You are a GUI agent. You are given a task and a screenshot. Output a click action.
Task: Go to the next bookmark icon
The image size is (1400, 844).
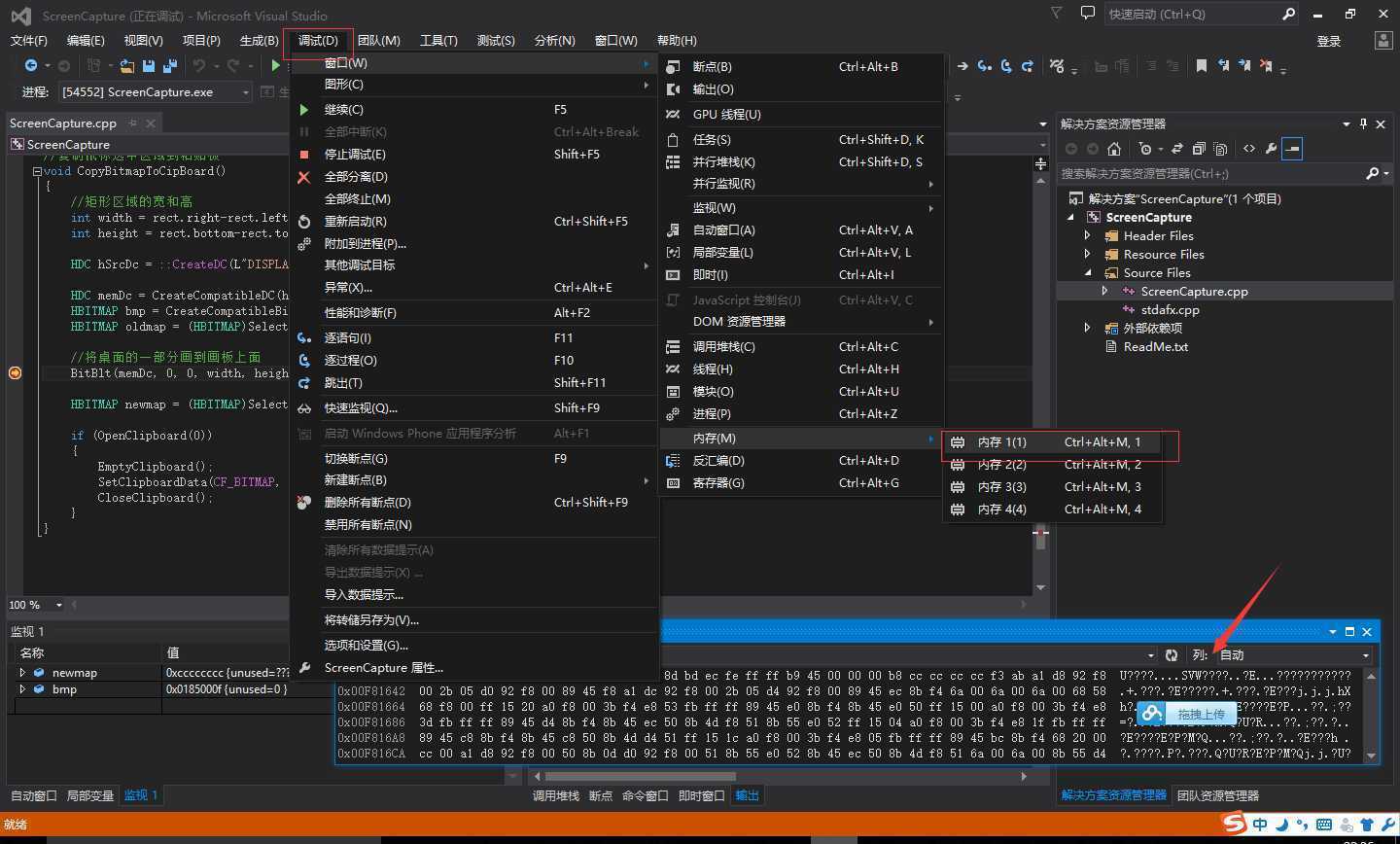tap(1244, 66)
